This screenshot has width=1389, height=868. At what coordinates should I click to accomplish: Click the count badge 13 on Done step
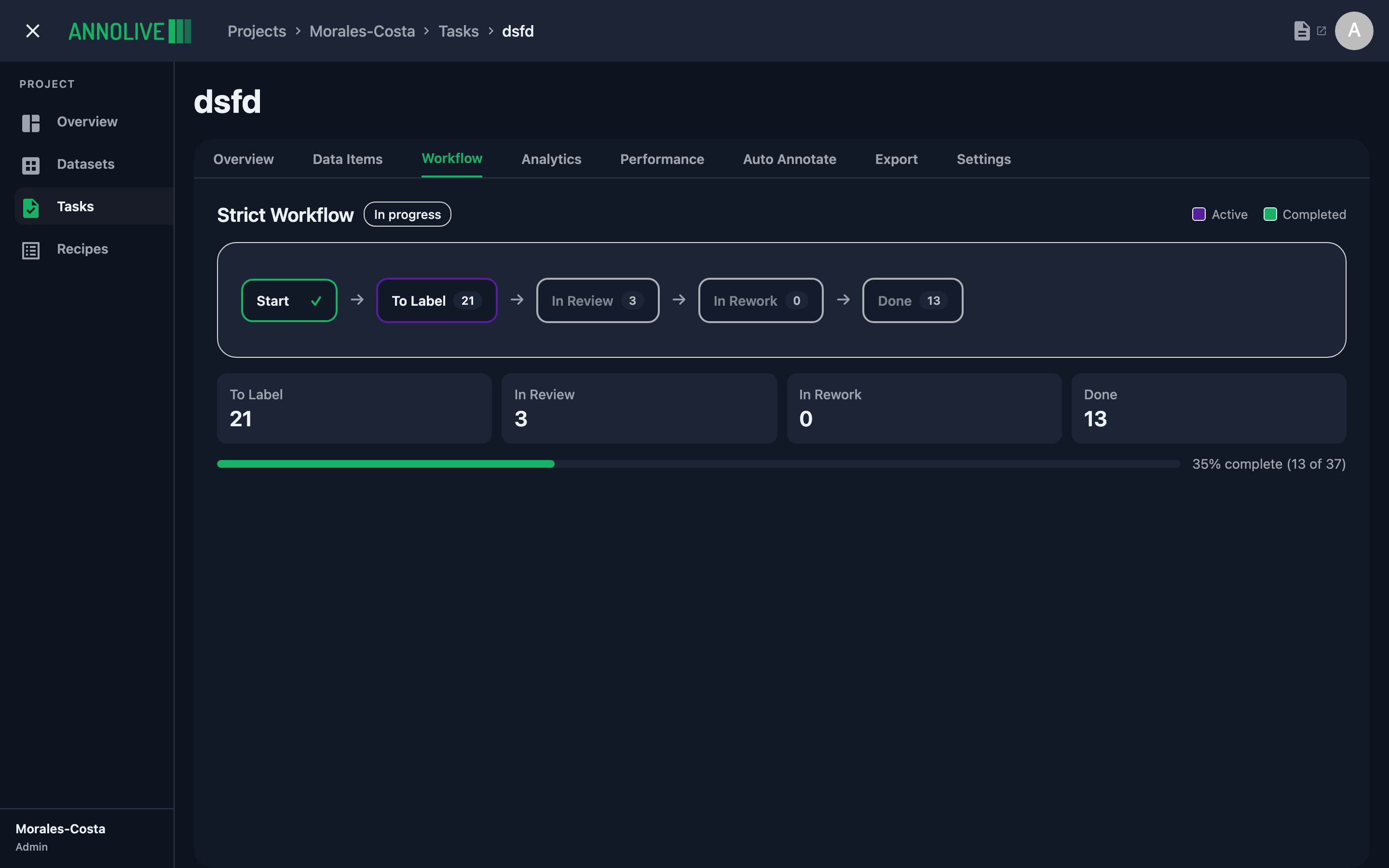tap(933, 301)
